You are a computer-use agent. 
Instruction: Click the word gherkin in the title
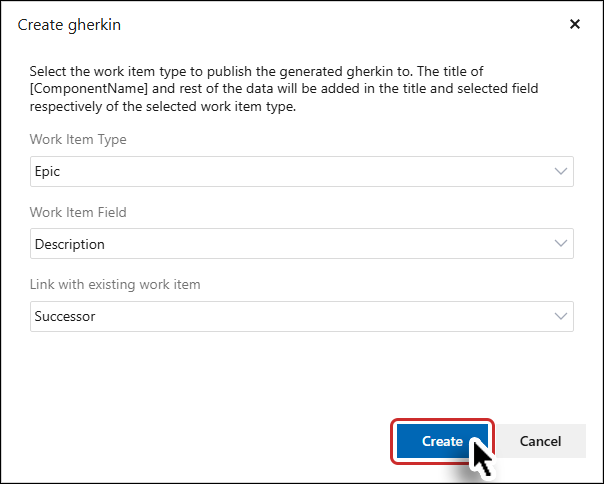95,25
